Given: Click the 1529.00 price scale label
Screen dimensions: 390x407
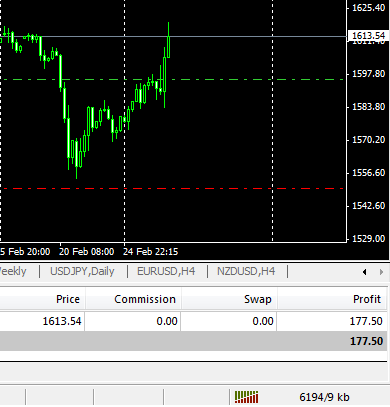Looking at the screenshot, I should (x=369, y=239).
